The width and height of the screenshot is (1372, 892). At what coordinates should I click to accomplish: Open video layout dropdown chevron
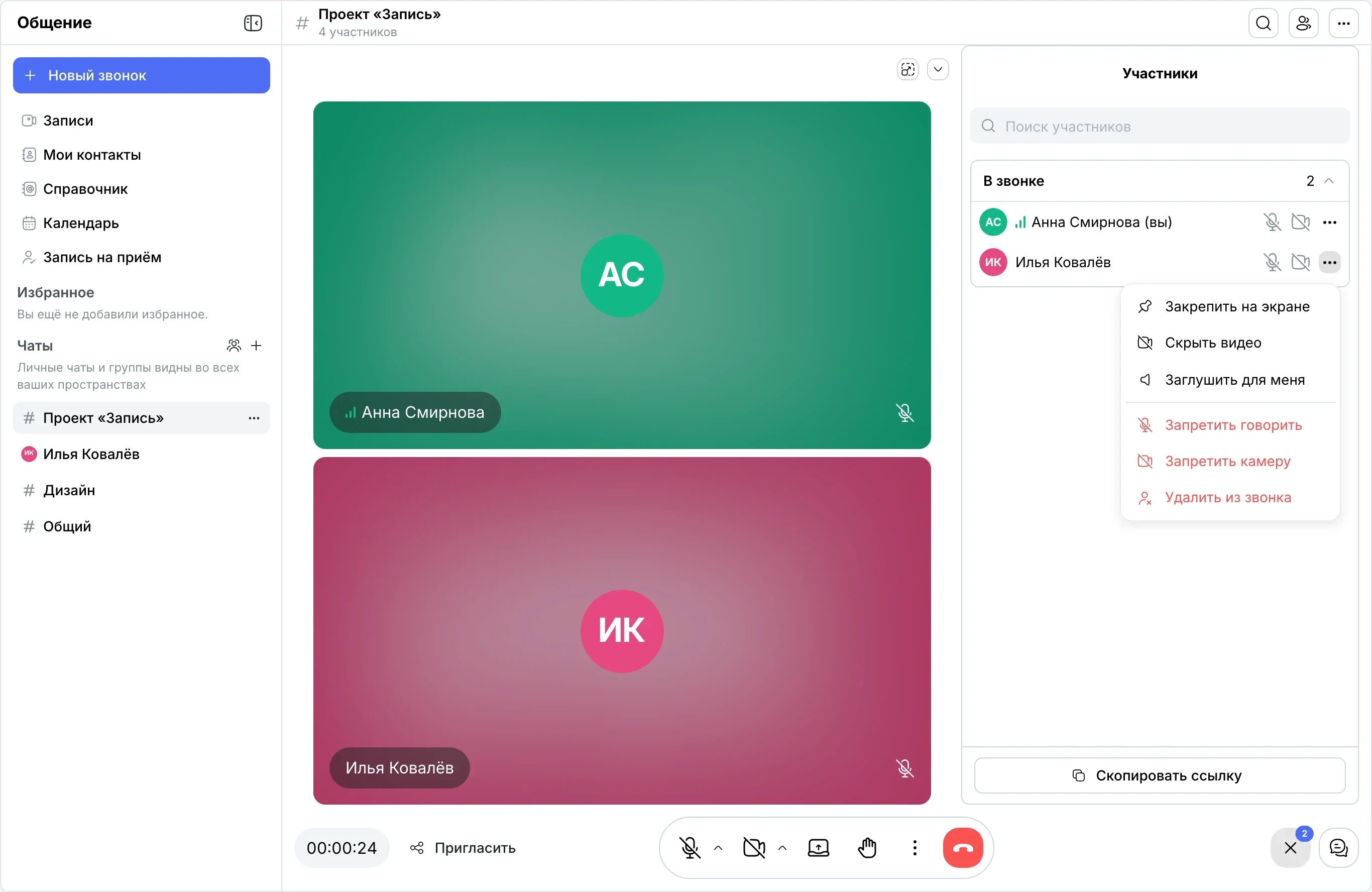tap(938, 70)
